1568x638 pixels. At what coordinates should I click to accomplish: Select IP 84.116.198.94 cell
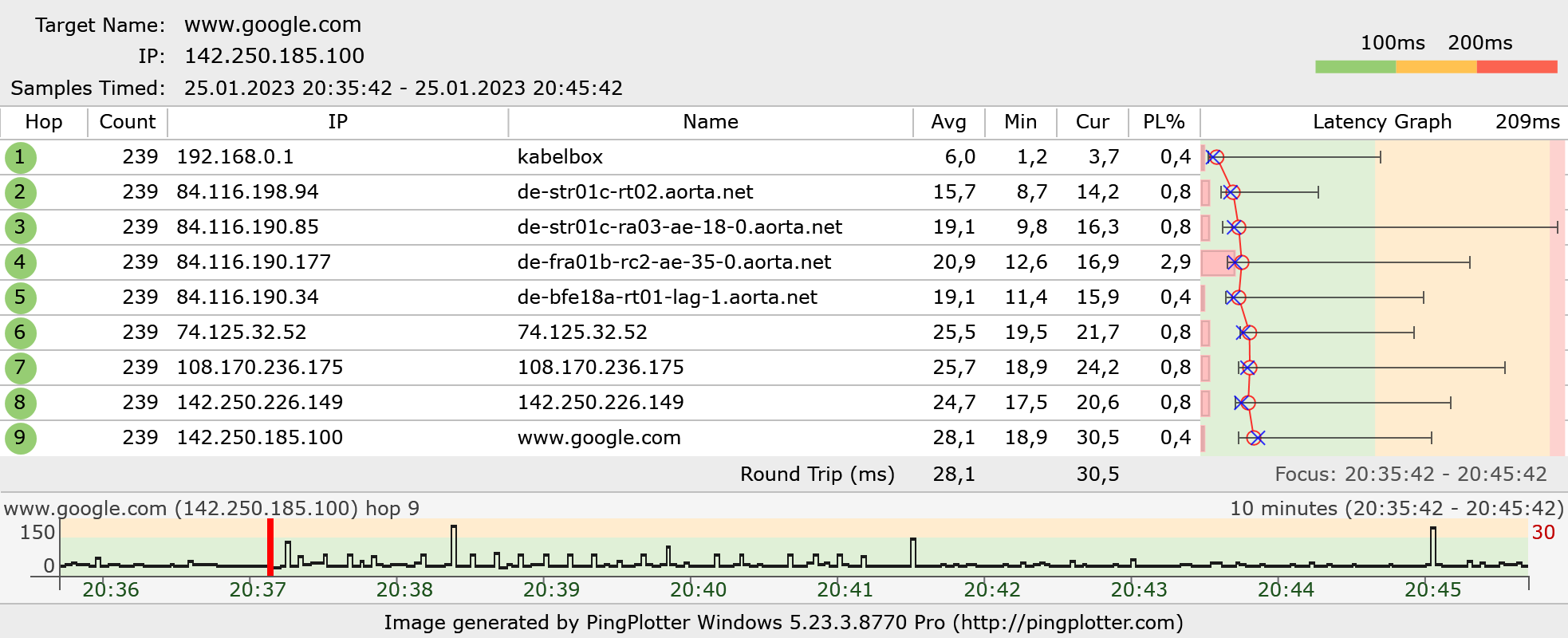pos(247,192)
